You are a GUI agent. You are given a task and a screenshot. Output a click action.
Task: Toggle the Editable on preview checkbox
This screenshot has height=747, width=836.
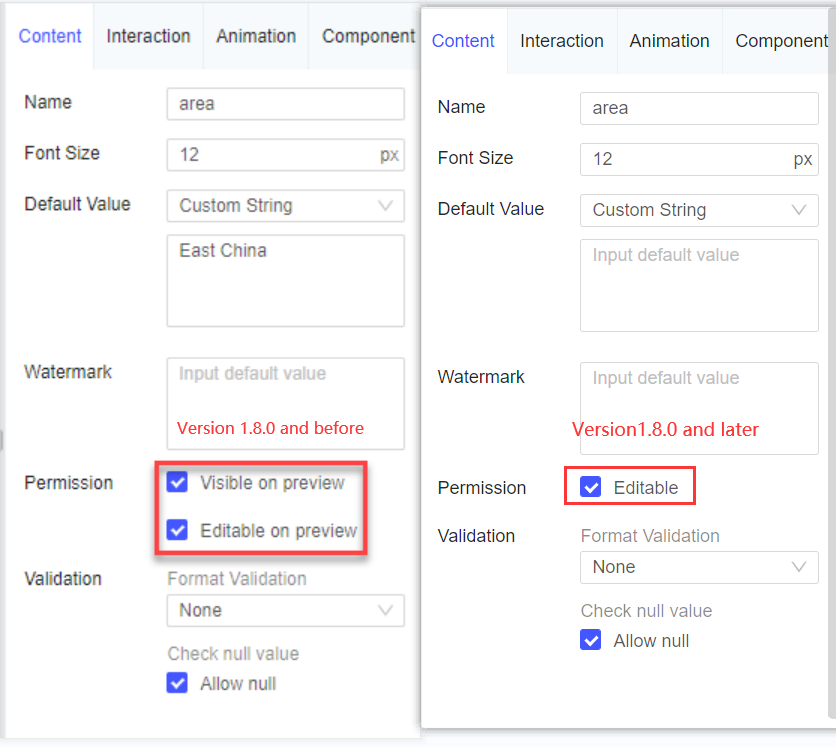click(x=177, y=530)
